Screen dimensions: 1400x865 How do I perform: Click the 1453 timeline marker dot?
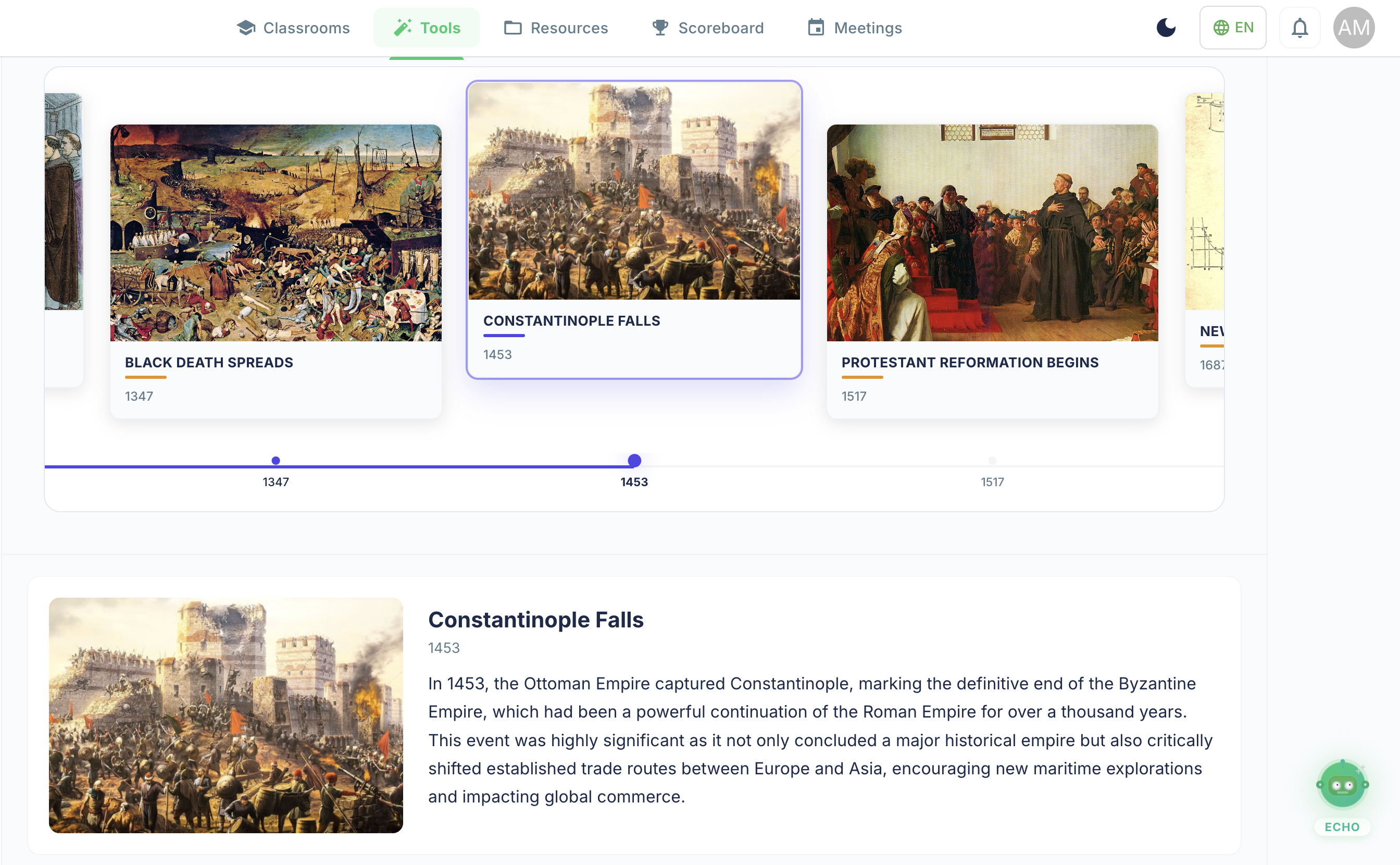634,461
